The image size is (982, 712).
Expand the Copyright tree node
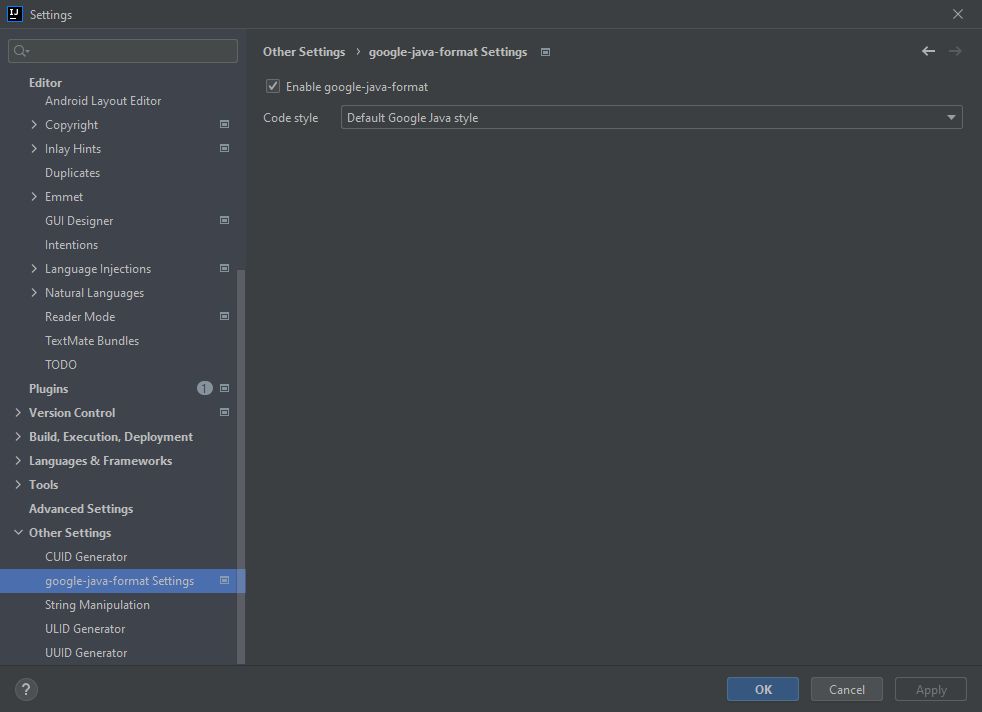[x=34, y=125]
